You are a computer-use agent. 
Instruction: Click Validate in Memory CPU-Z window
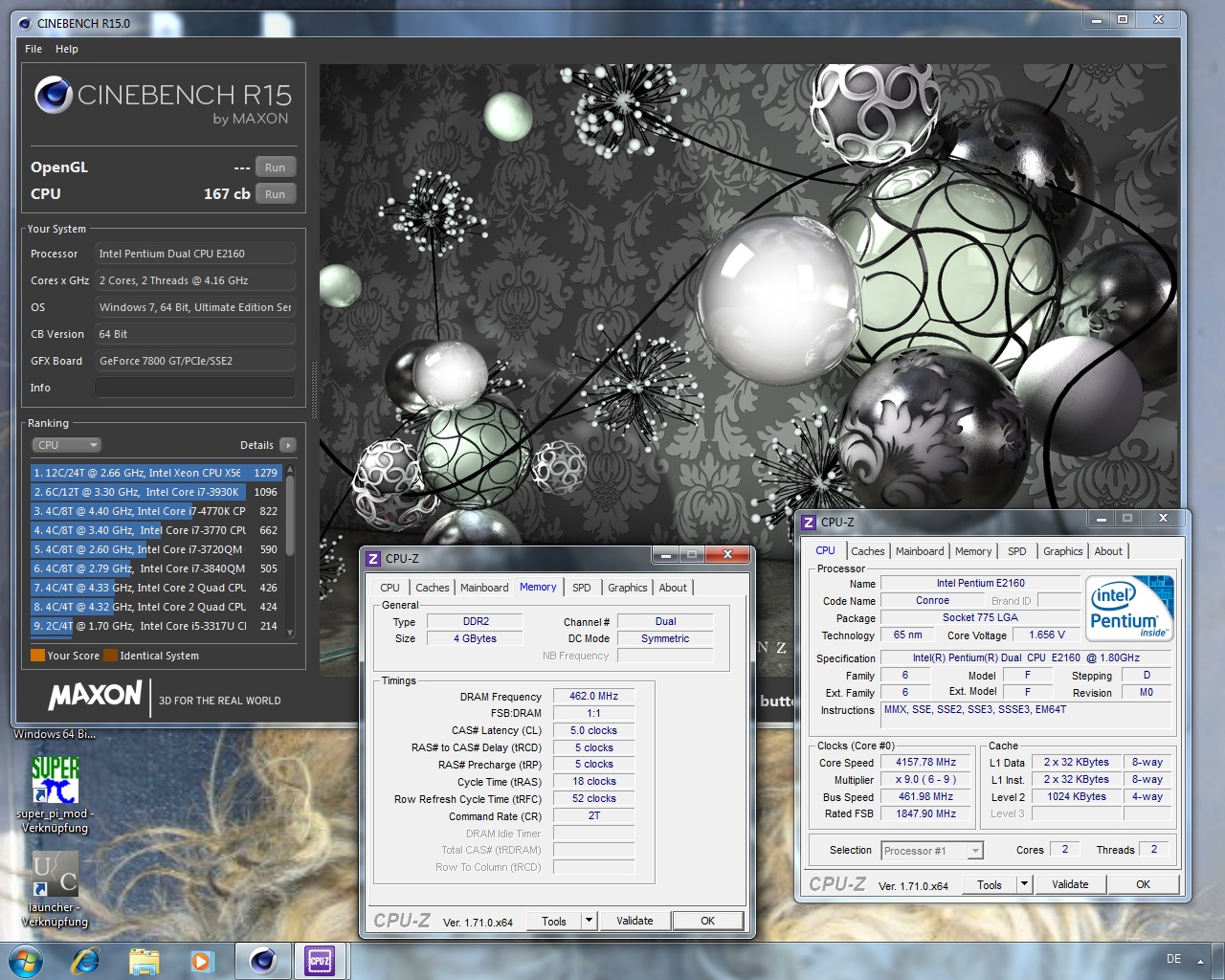pos(635,921)
